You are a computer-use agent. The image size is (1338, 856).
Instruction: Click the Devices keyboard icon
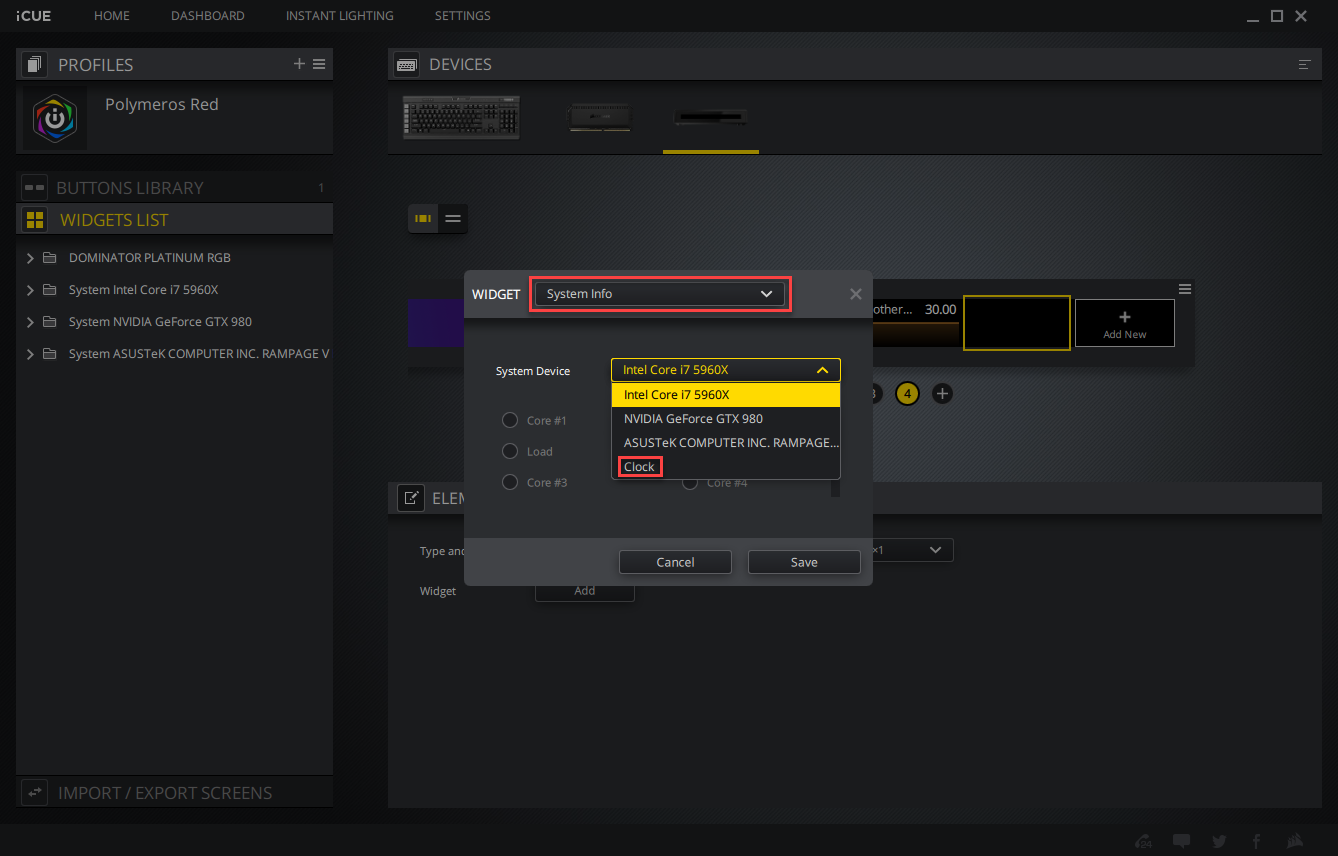(407, 64)
